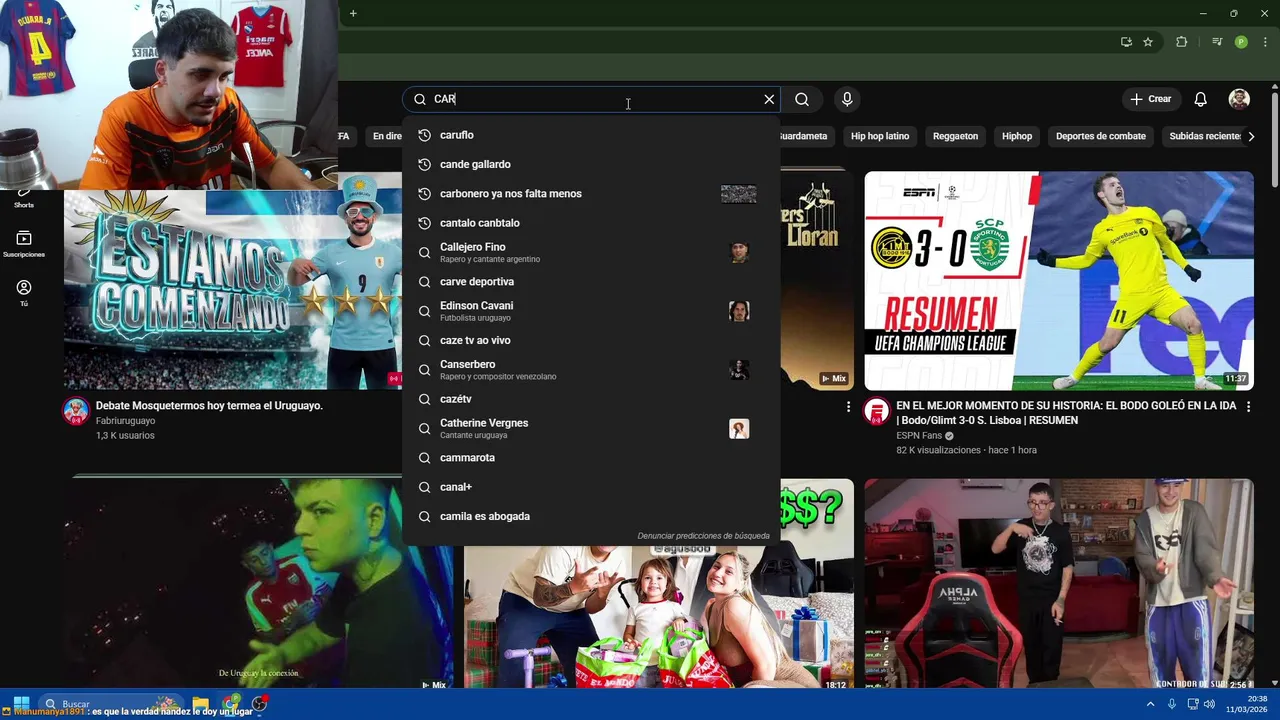
Task: Open Suscripciones in the YouTube sidebar
Action: pyautogui.click(x=24, y=244)
